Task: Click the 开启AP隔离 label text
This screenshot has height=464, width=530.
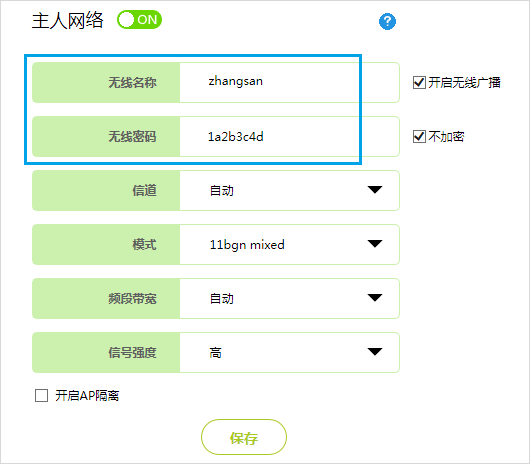Action: [87, 395]
